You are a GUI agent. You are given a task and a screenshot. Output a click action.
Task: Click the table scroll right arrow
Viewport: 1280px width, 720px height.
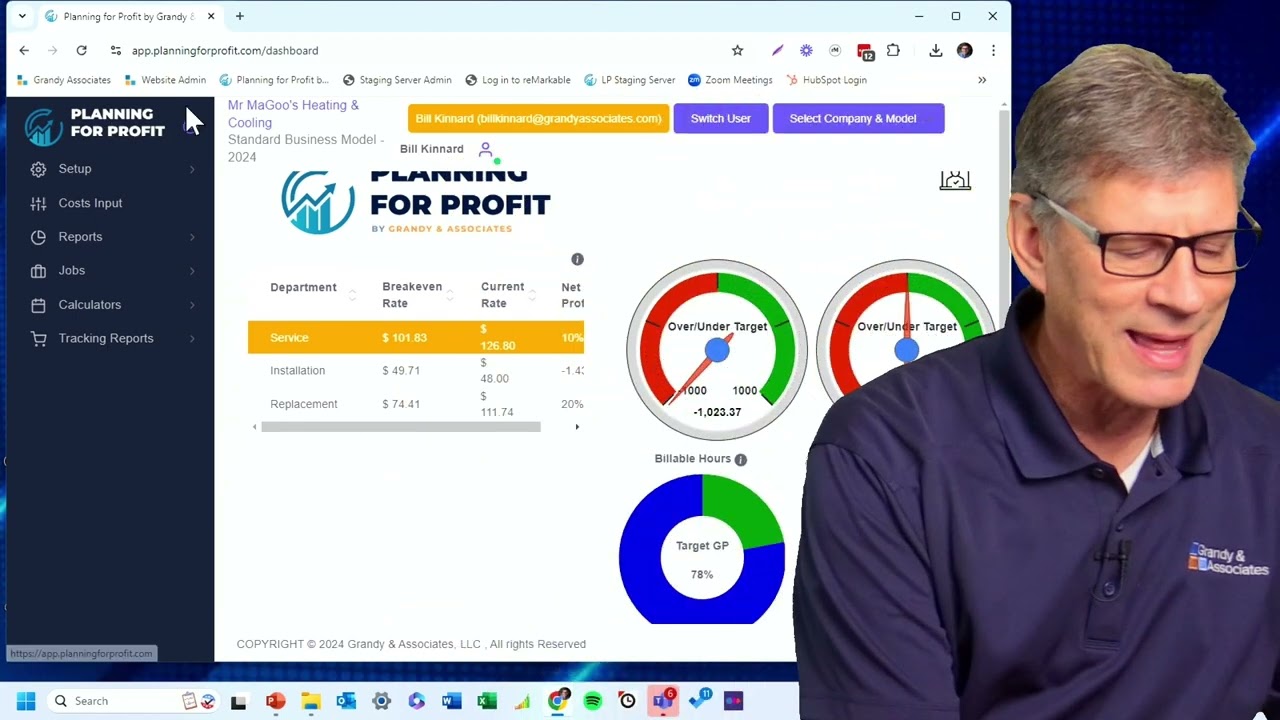pyautogui.click(x=577, y=427)
